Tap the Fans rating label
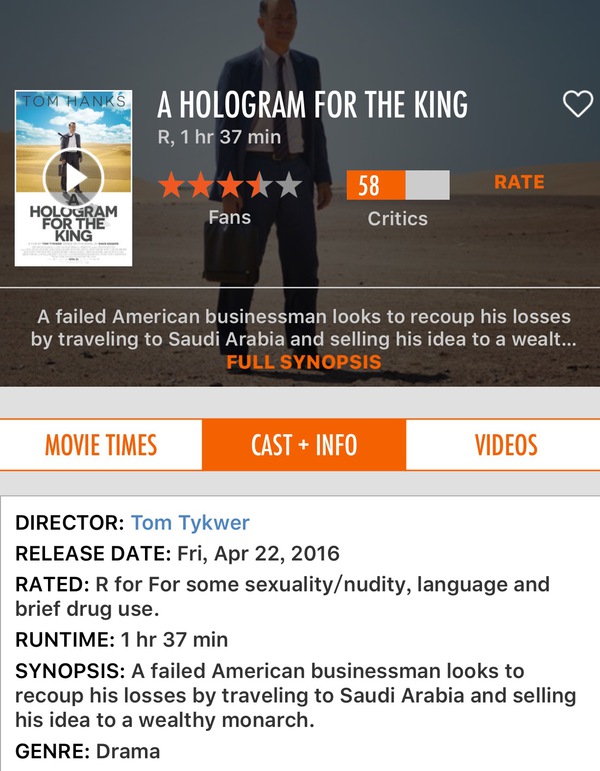This screenshot has height=771, width=600. tap(230, 217)
